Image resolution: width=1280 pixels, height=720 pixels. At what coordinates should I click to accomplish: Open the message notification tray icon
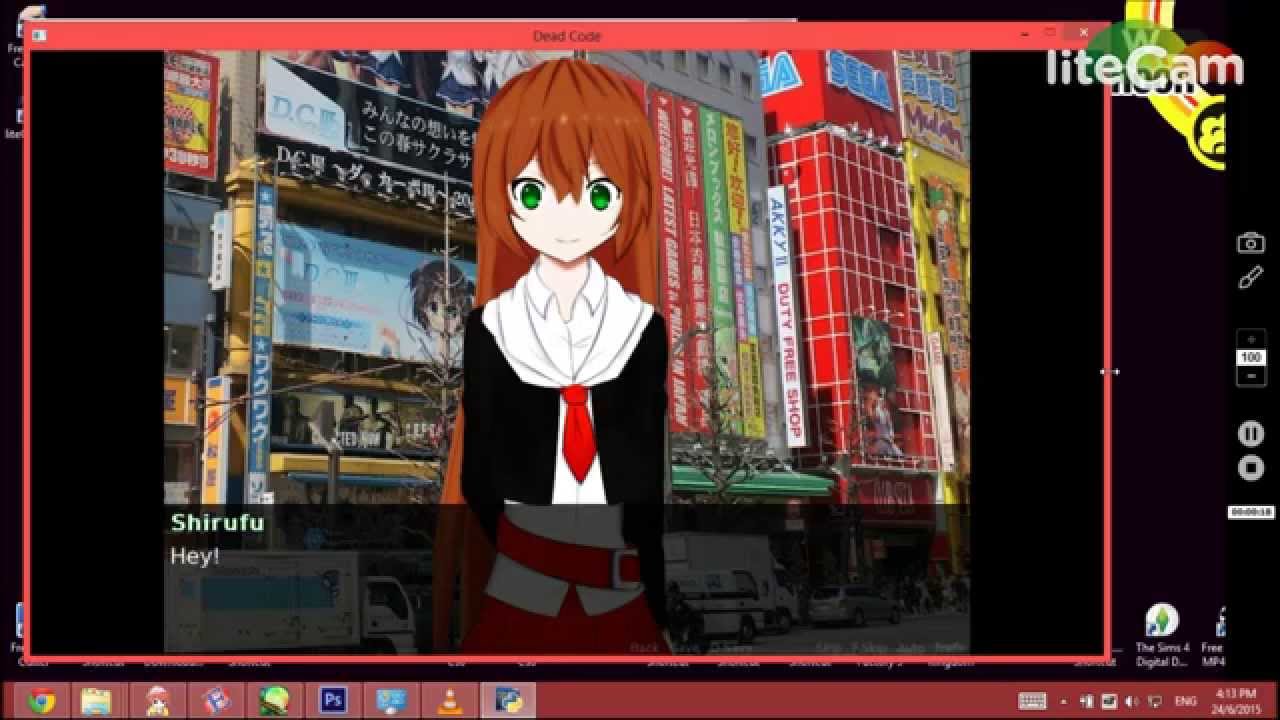1155,702
